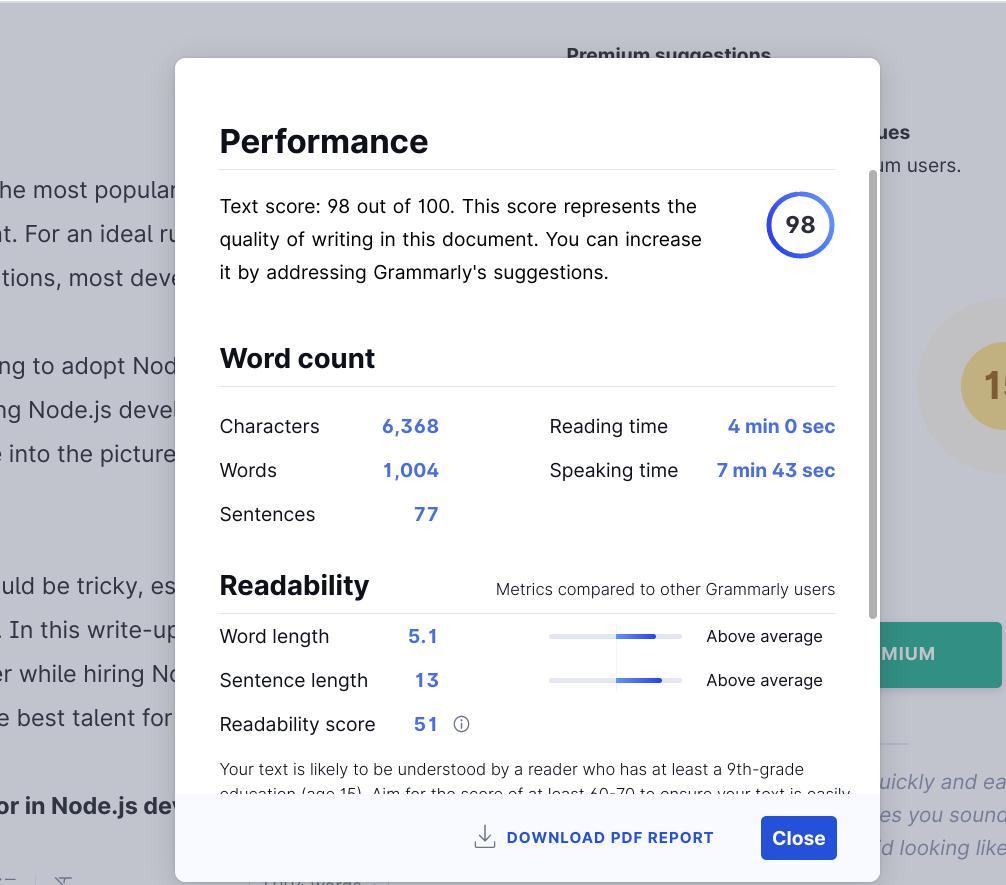Click the Sentence length value 13
The height and width of the screenshot is (885, 1006).
(427, 680)
